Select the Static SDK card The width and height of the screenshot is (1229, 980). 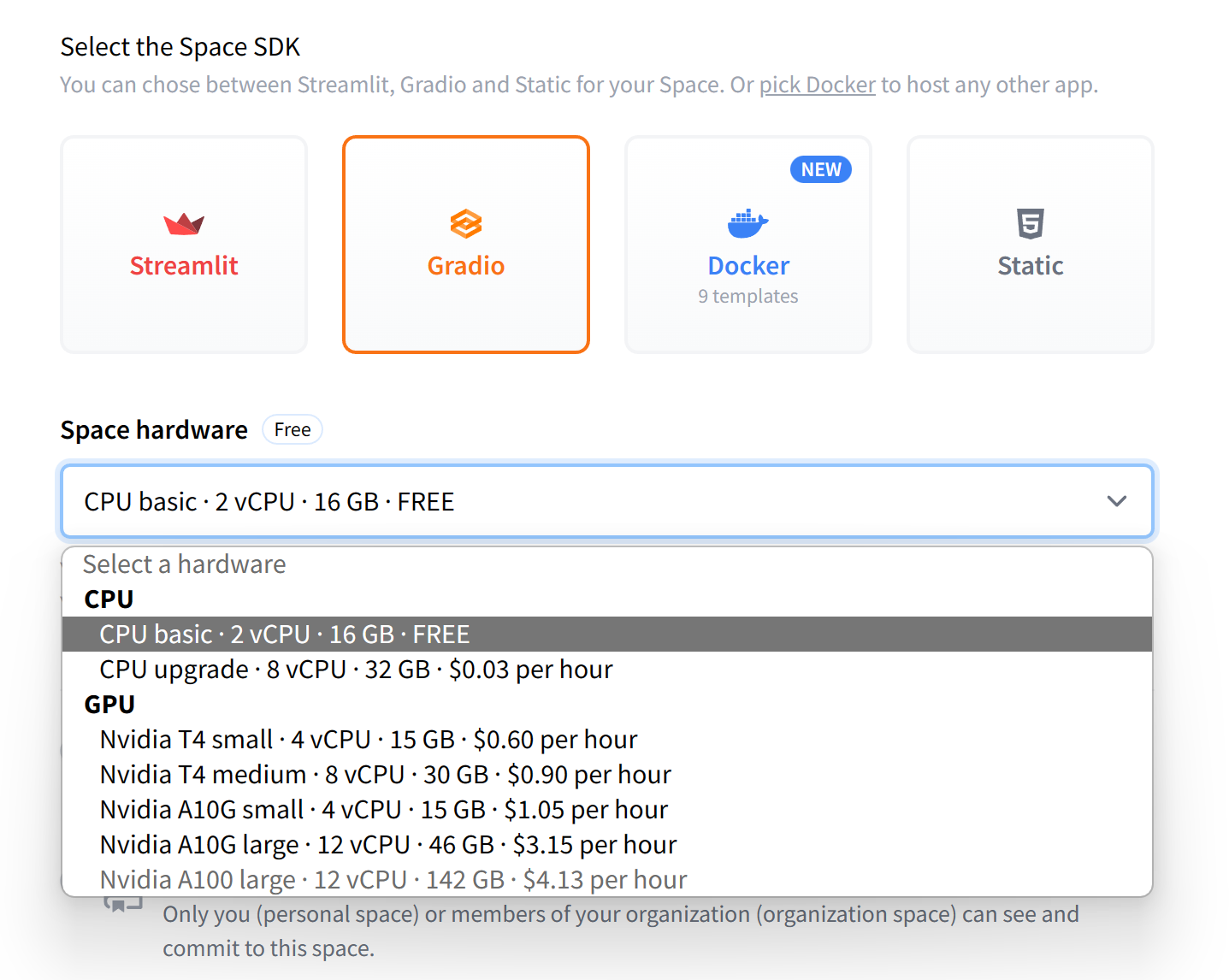click(x=1031, y=245)
